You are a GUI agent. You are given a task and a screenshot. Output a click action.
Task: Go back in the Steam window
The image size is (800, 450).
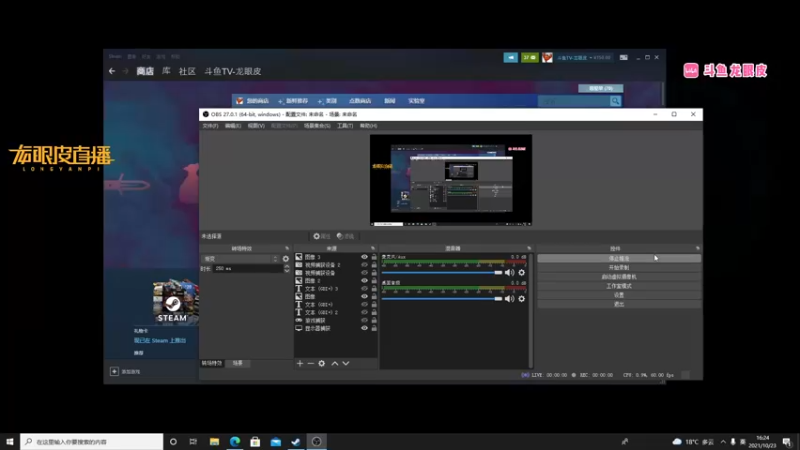tap(112, 71)
